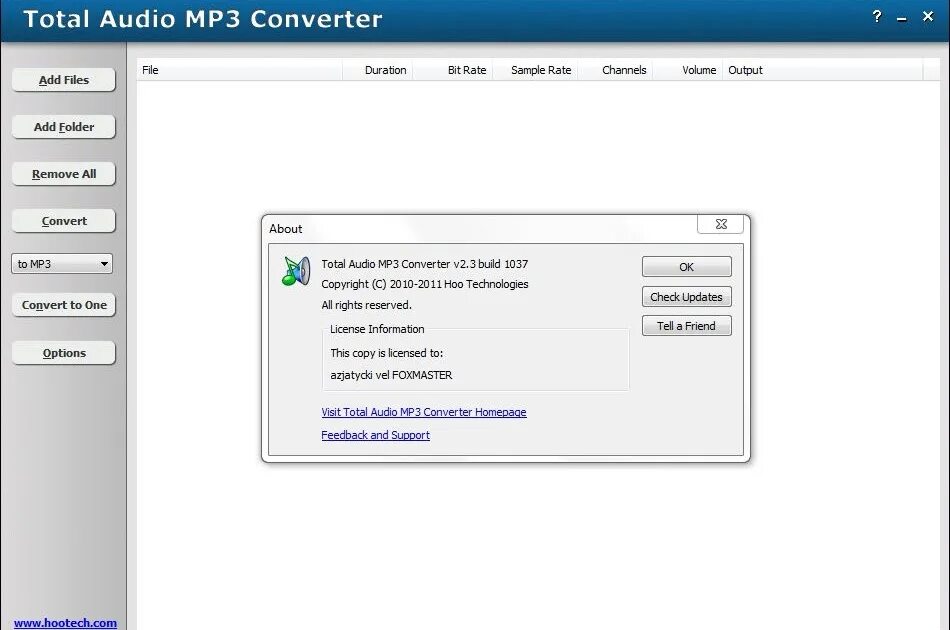Screen dimensions: 950x630
Task: Select the version text 'v2.3 build 1037'
Action: tap(491, 264)
